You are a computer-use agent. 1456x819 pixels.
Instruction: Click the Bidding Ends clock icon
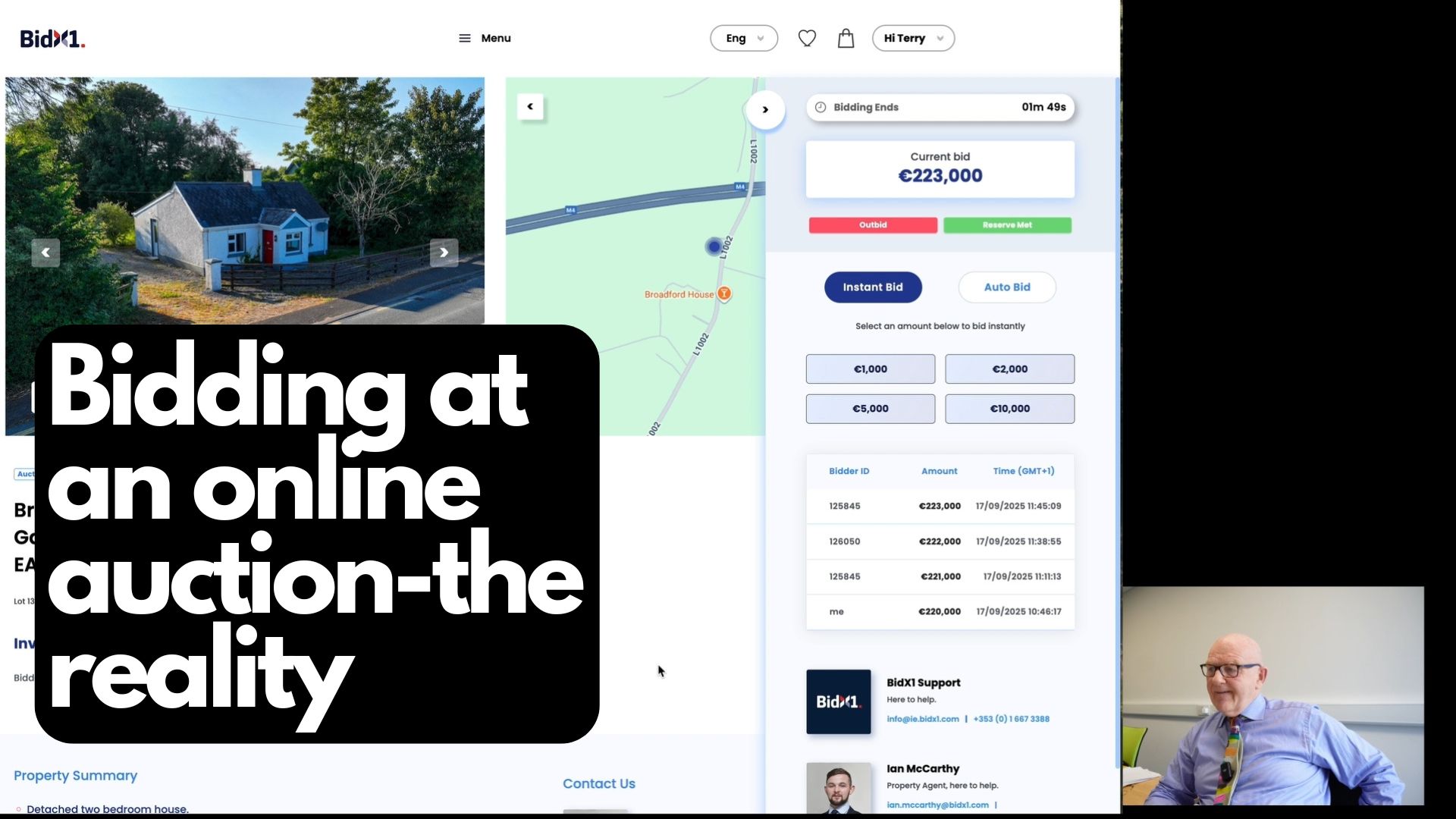[821, 107]
